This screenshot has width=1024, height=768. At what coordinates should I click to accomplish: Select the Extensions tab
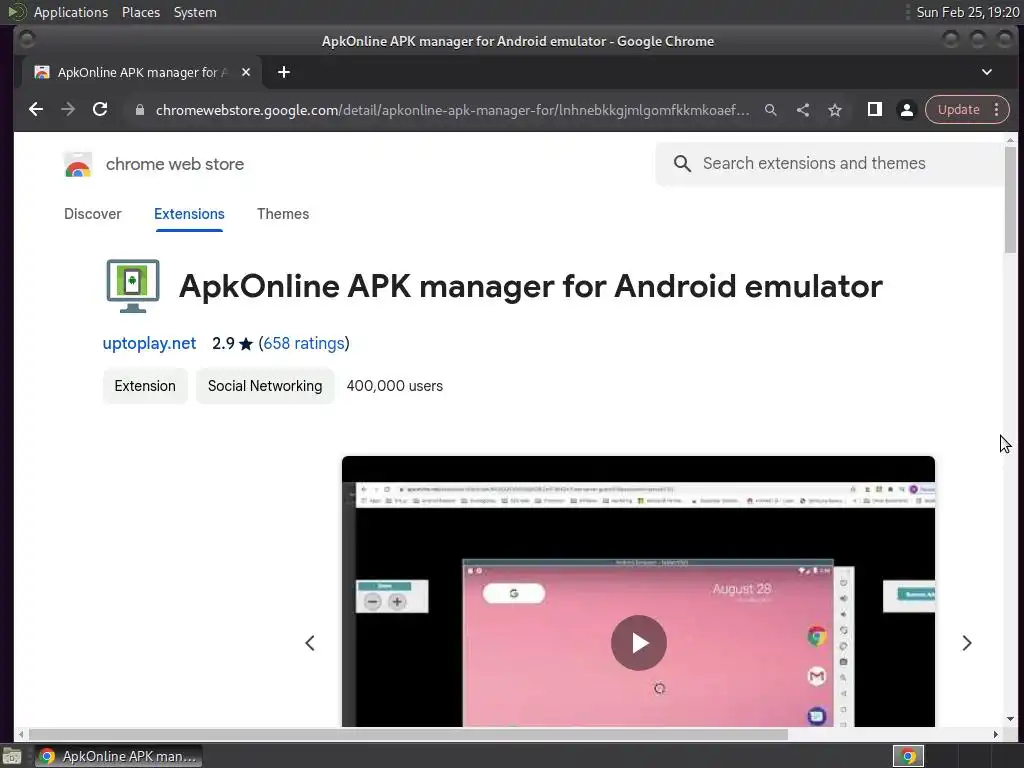(189, 214)
